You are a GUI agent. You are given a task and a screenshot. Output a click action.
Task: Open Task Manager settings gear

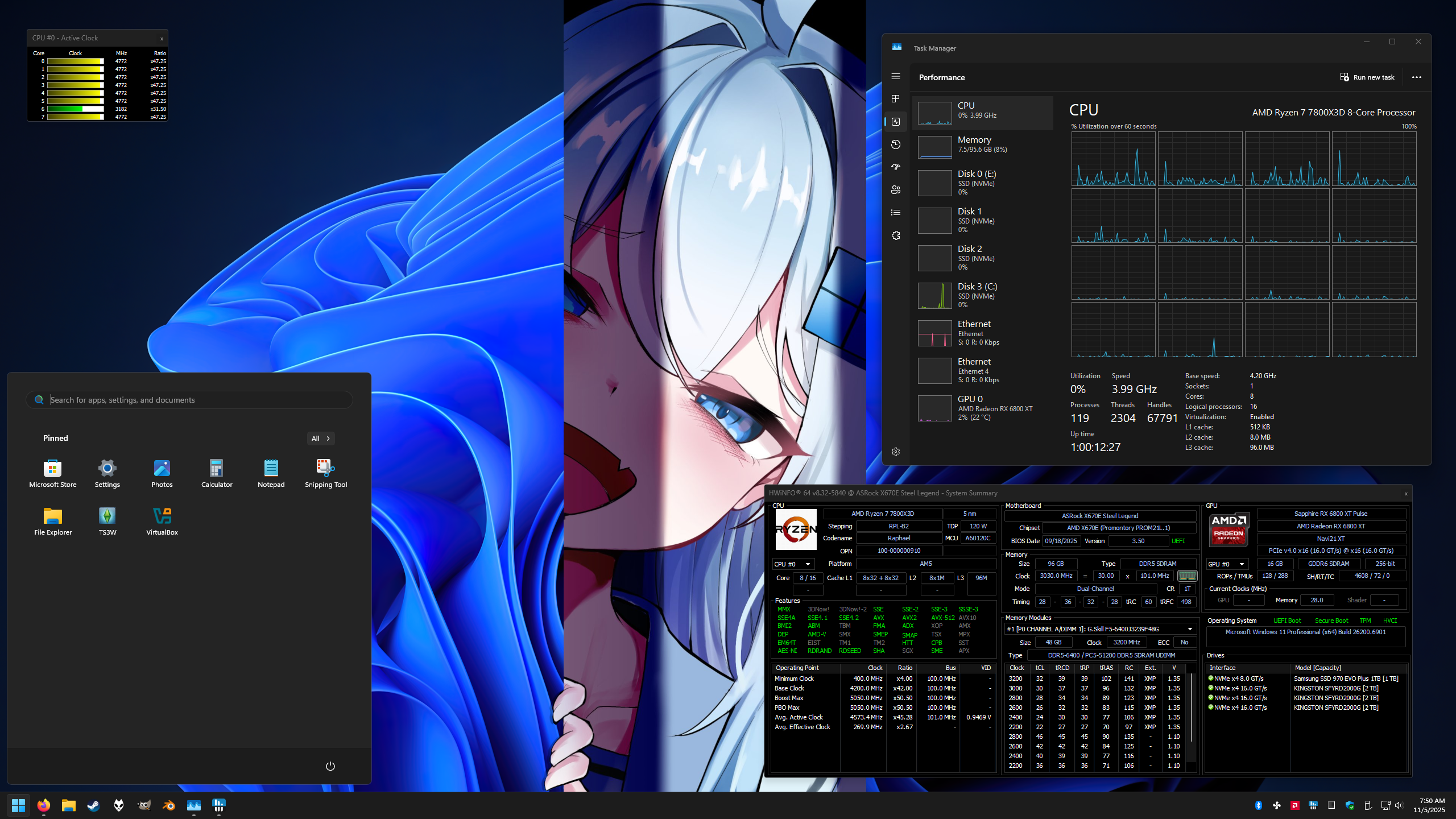pyautogui.click(x=896, y=452)
